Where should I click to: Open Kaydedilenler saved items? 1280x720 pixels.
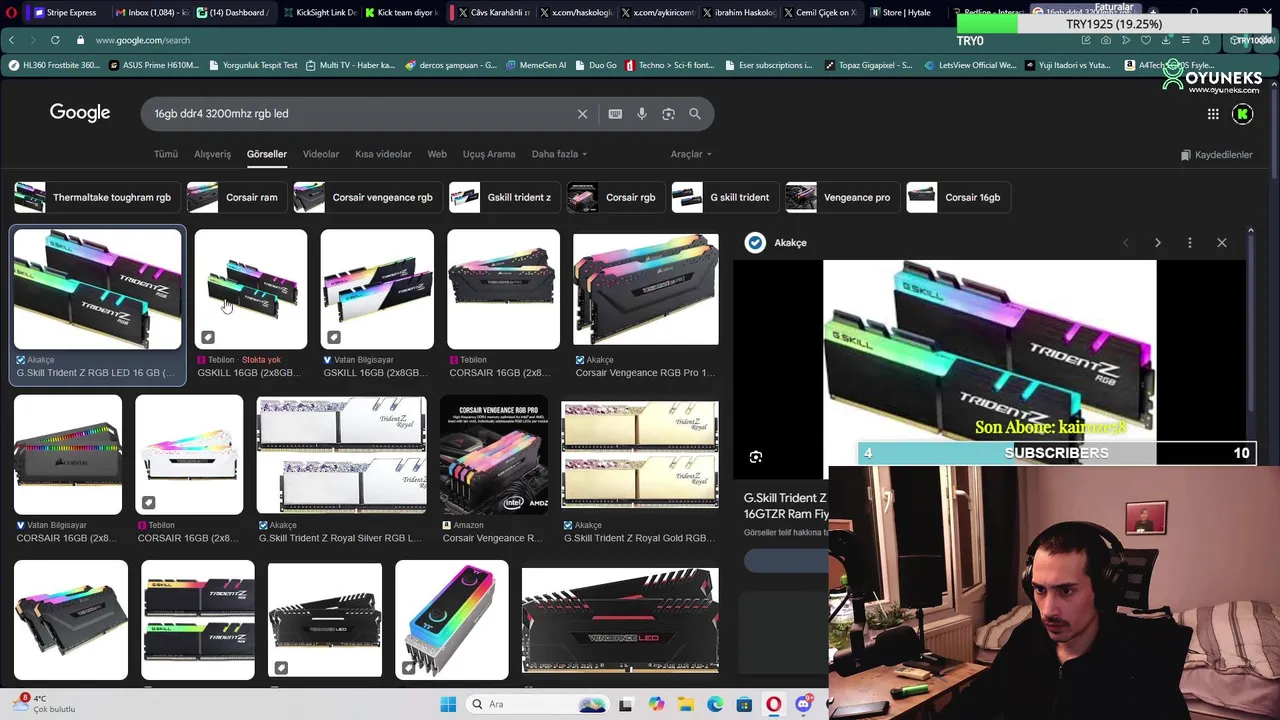pos(1216,155)
